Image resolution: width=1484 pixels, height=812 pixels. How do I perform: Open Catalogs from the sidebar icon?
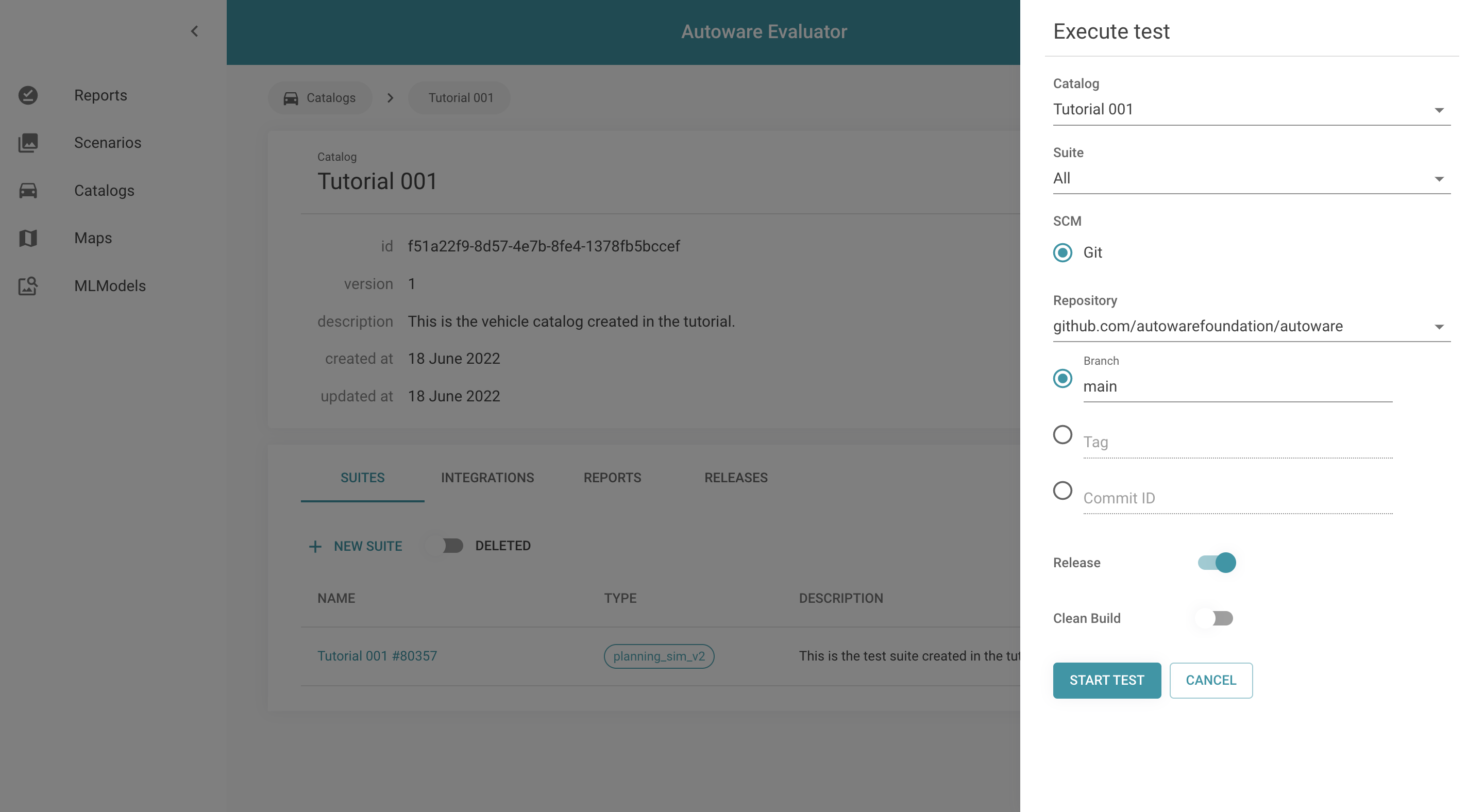point(28,190)
